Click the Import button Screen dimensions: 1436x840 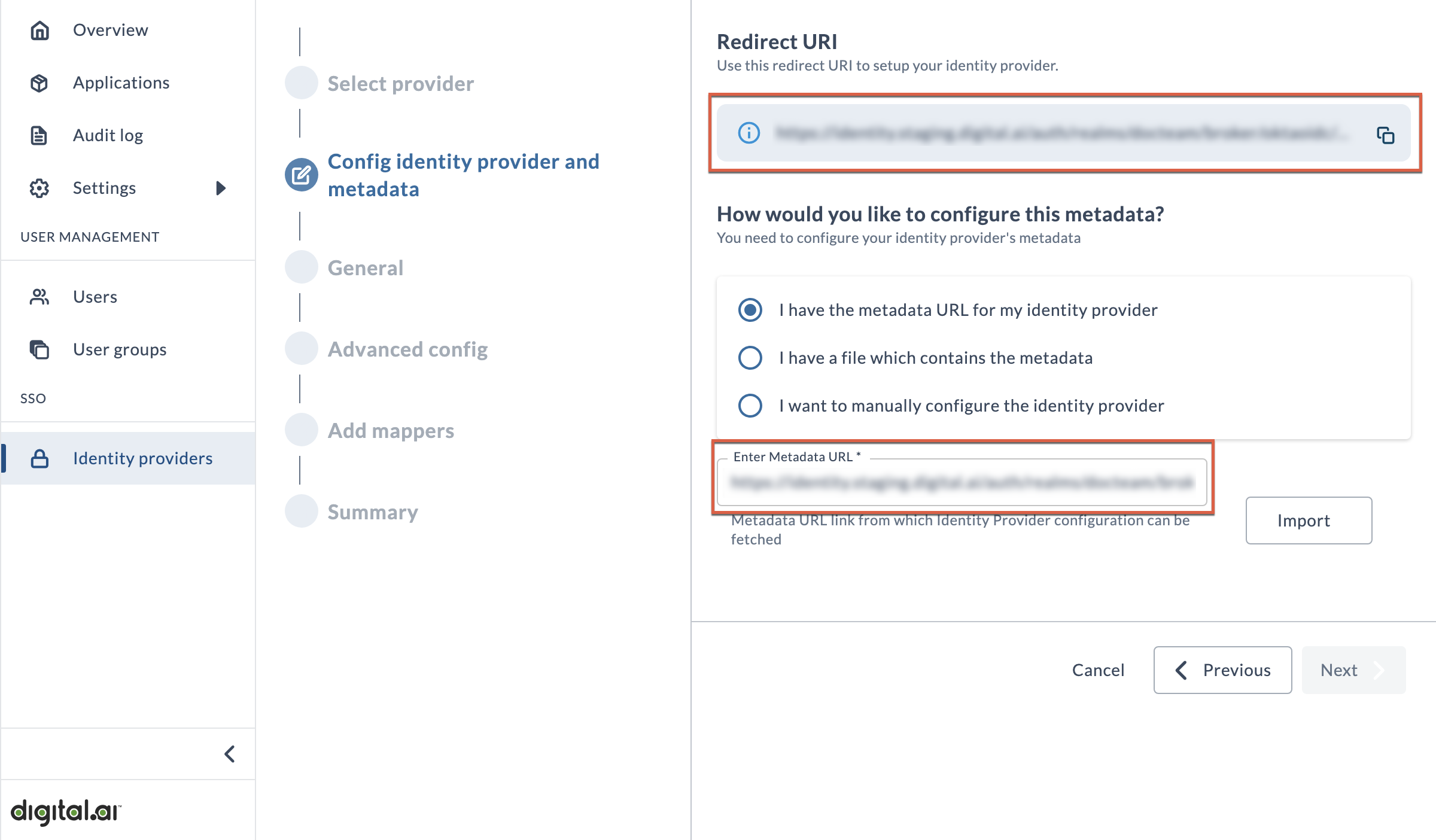tap(1309, 521)
